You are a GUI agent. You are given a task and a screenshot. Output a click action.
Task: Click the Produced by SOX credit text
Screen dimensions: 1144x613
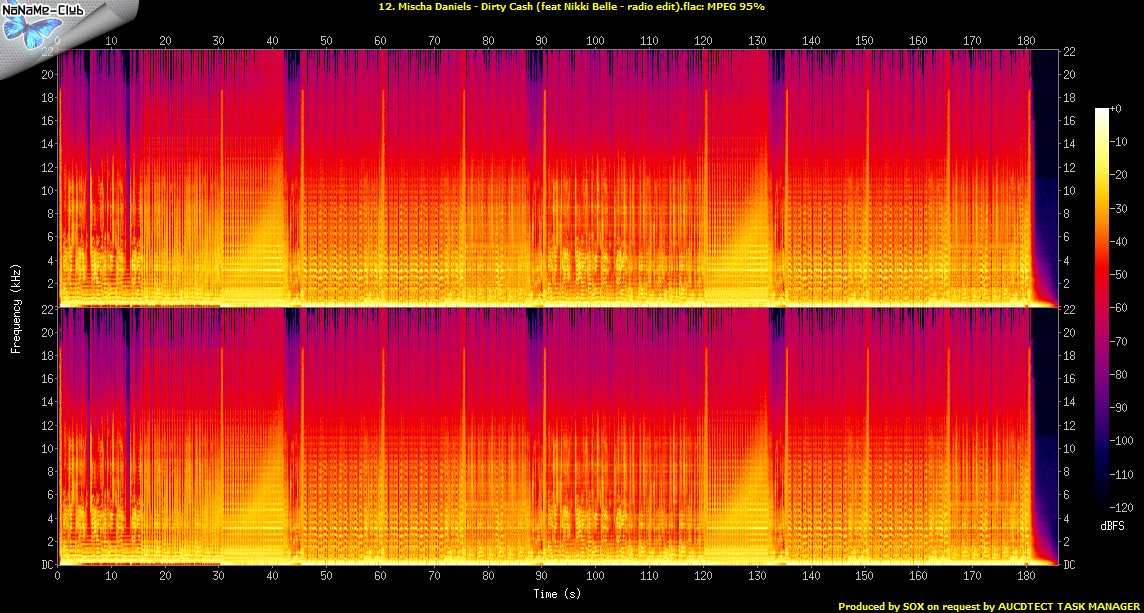(x=988, y=606)
